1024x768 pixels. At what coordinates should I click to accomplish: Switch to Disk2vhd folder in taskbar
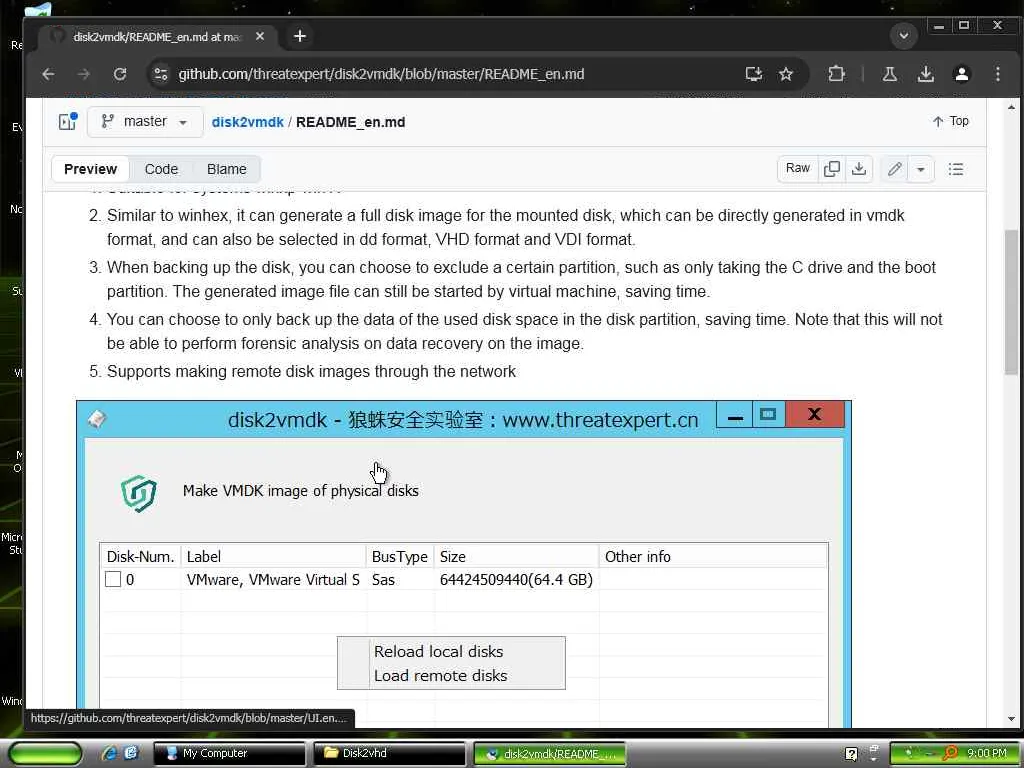pyautogui.click(x=390, y=753)
